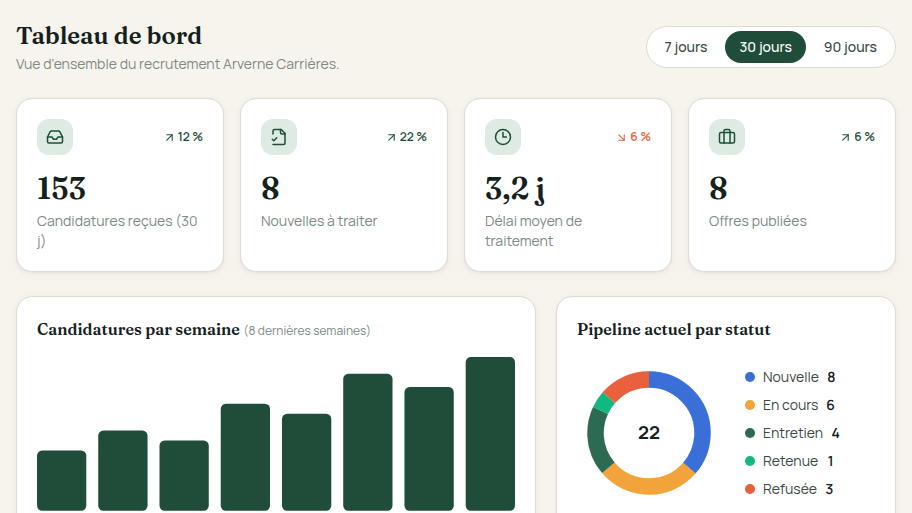Click the En cours legend label
The width and height of the screenshot is (912, 513).
[x=790, y=405]
